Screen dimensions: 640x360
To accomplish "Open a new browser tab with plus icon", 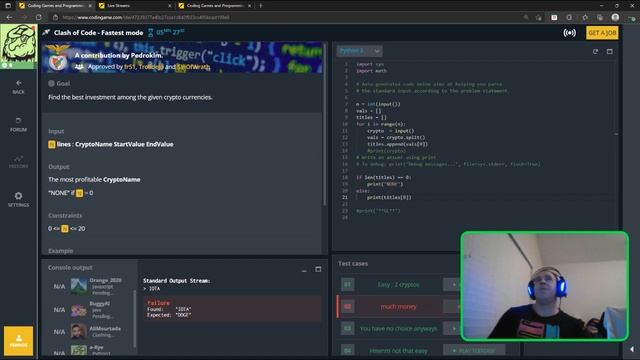I will tap(261, 6).
